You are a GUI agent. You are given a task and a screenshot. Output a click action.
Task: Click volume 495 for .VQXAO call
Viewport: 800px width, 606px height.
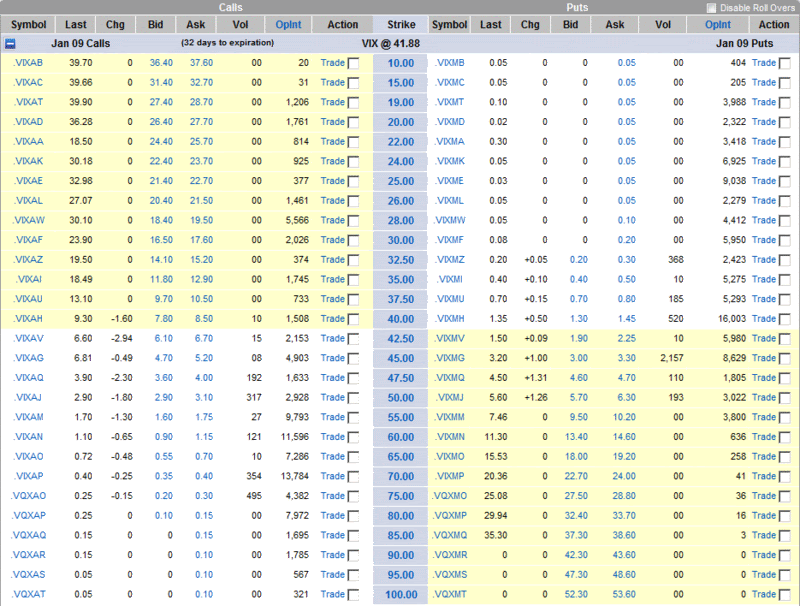(254, 496)
